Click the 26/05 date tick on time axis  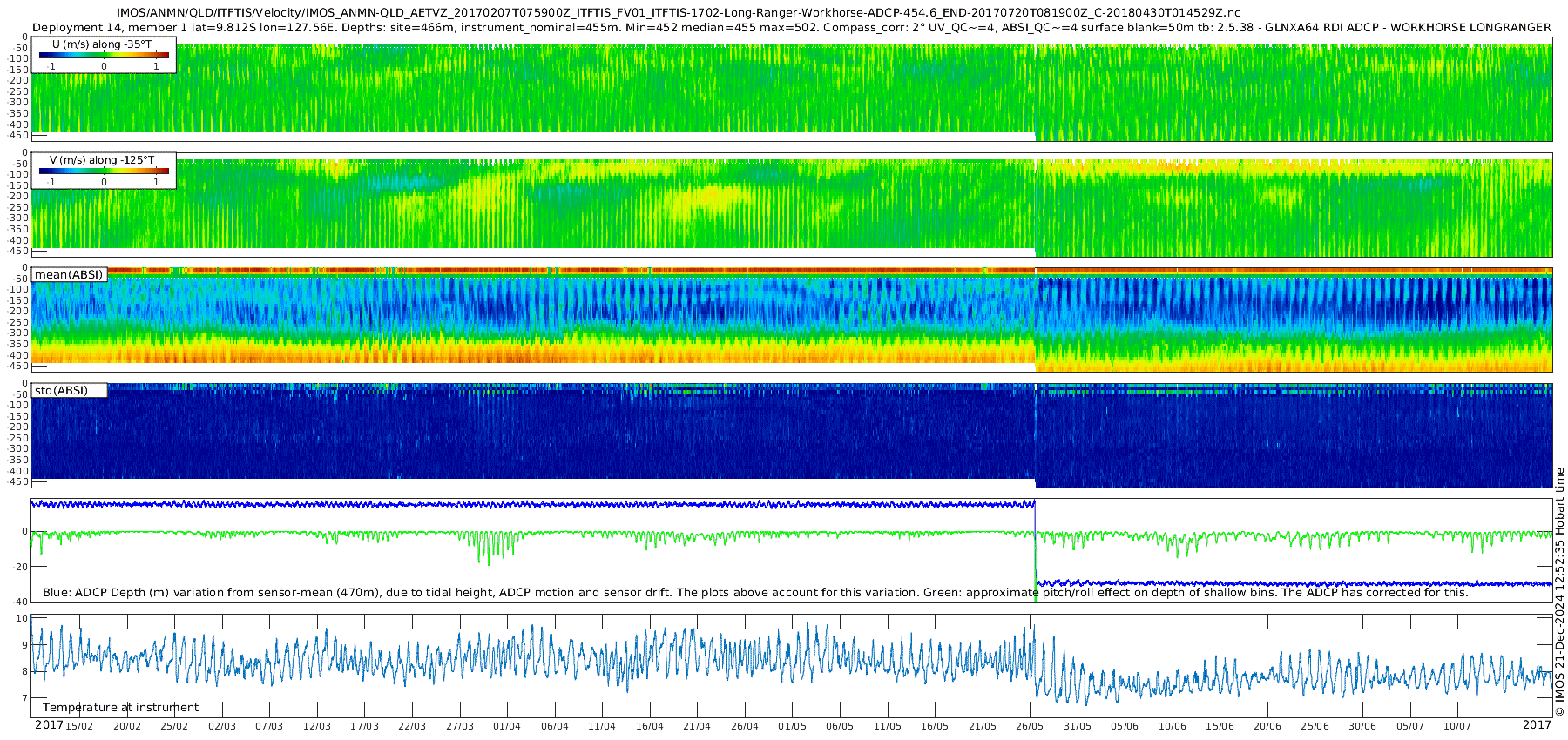point(1030,726)
